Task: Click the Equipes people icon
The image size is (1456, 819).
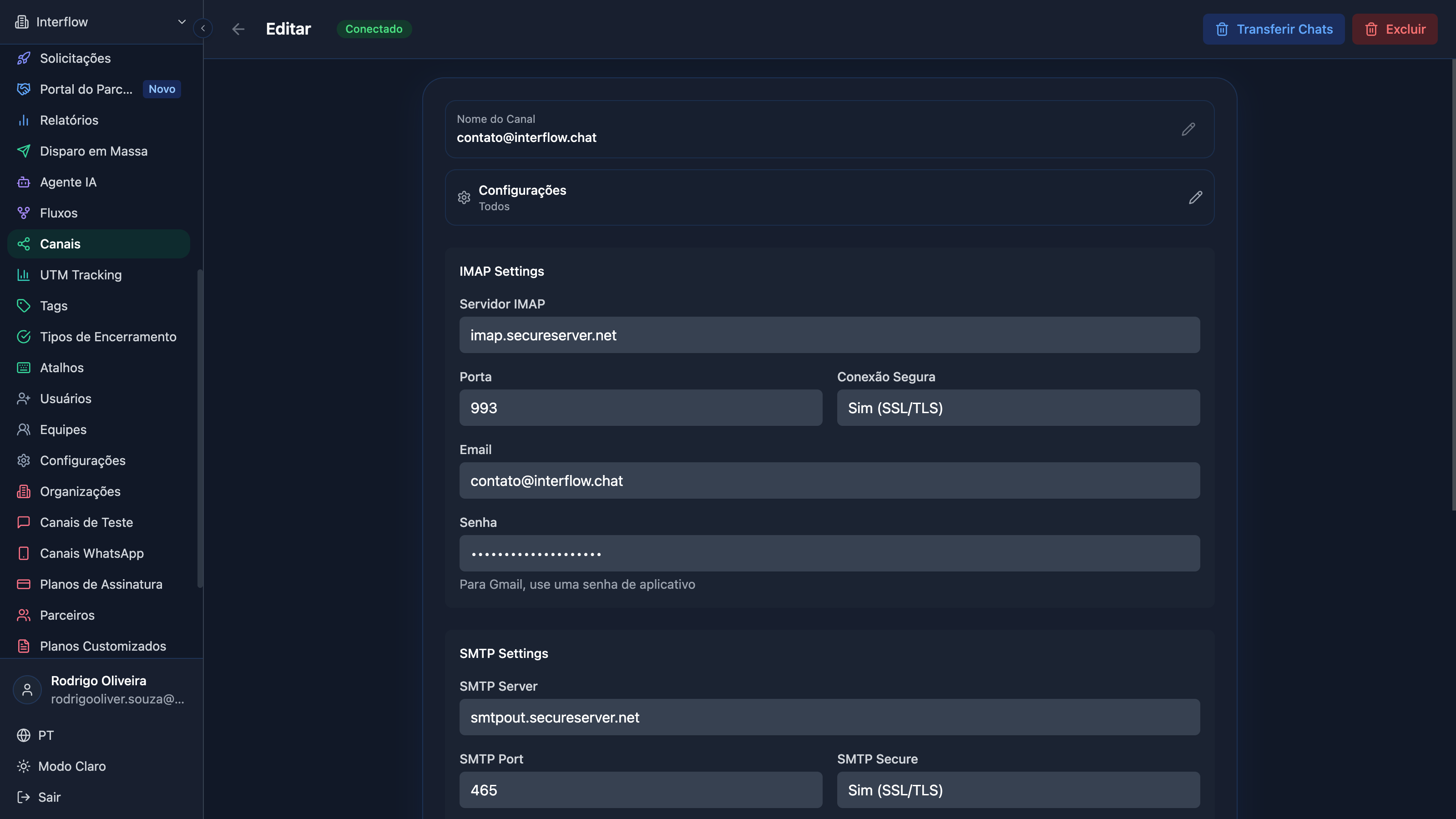Action: [23, 430]
